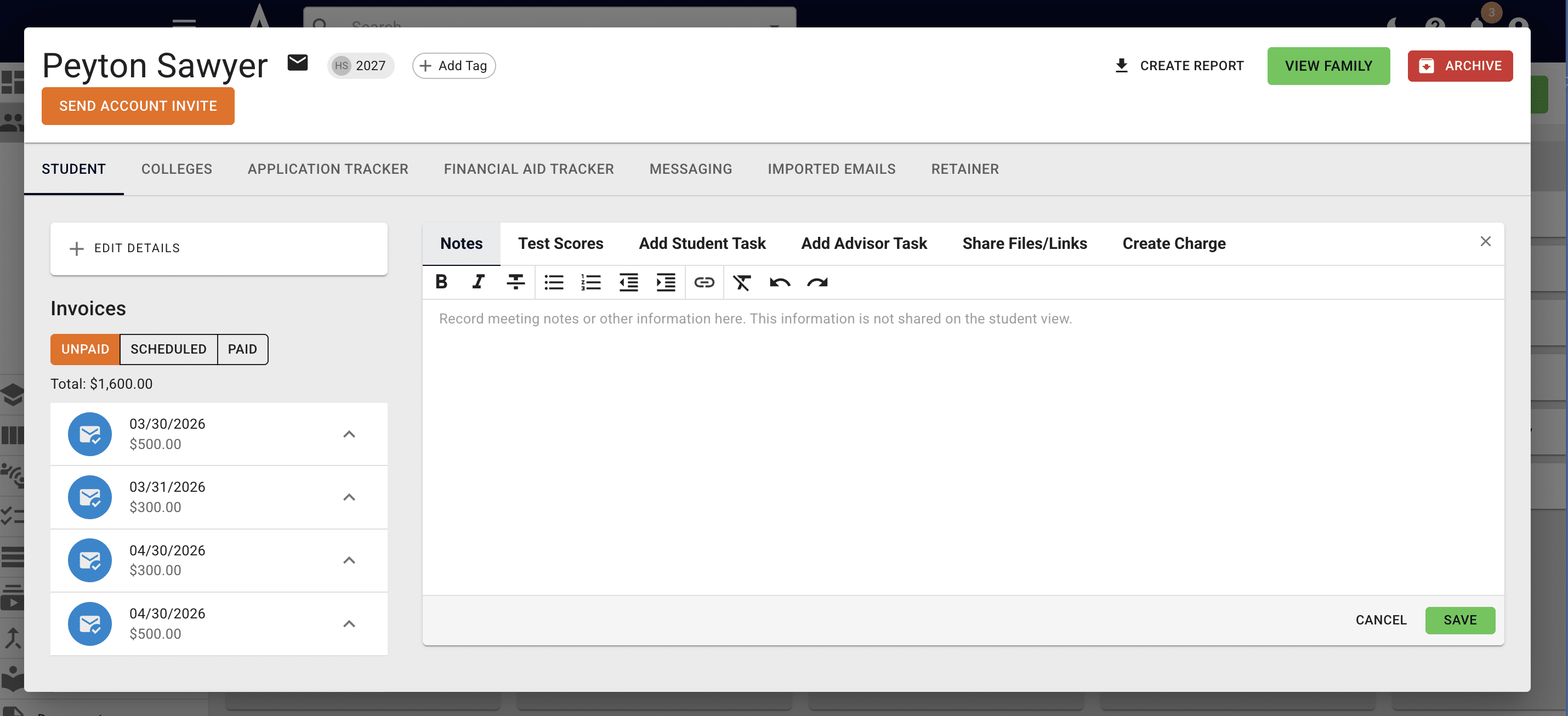Insert link in the notes editor
Viewport: 1568px width, 716px height.
705,282
